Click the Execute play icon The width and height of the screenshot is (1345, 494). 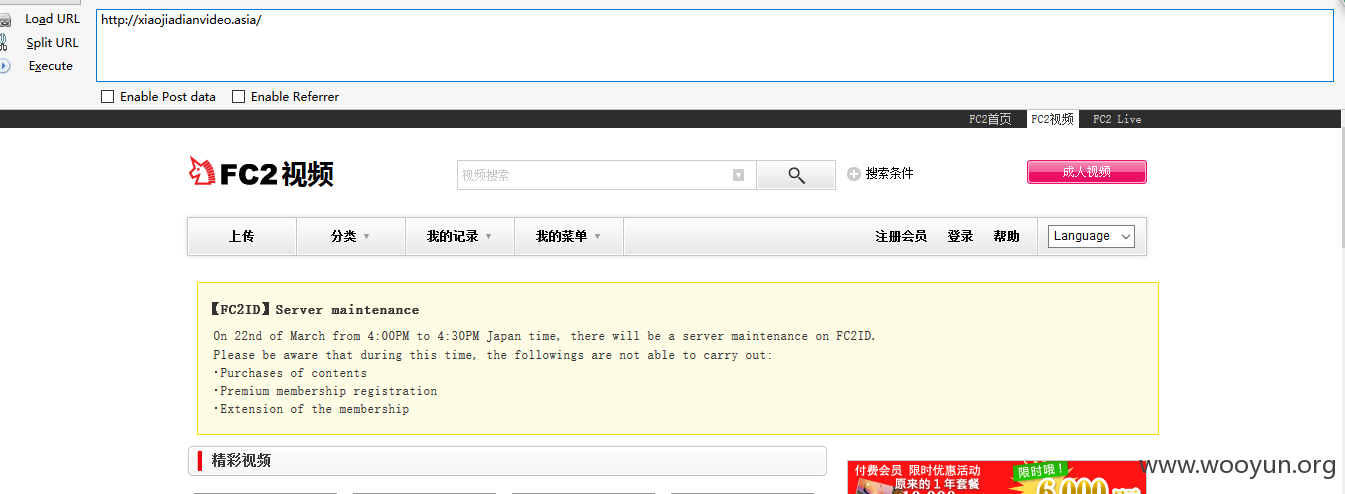coord(4,66)
